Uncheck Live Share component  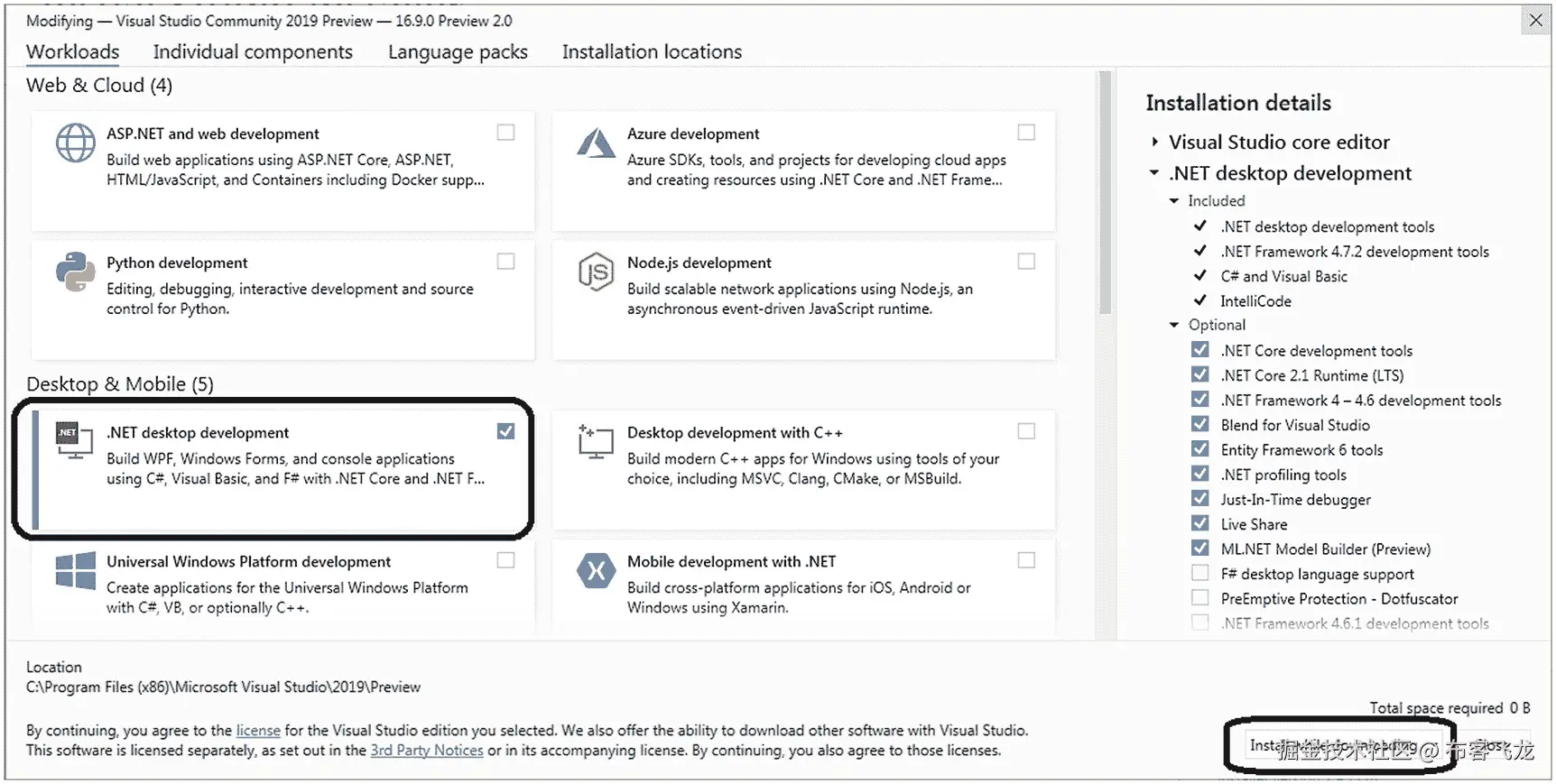tap(1200, 523)
